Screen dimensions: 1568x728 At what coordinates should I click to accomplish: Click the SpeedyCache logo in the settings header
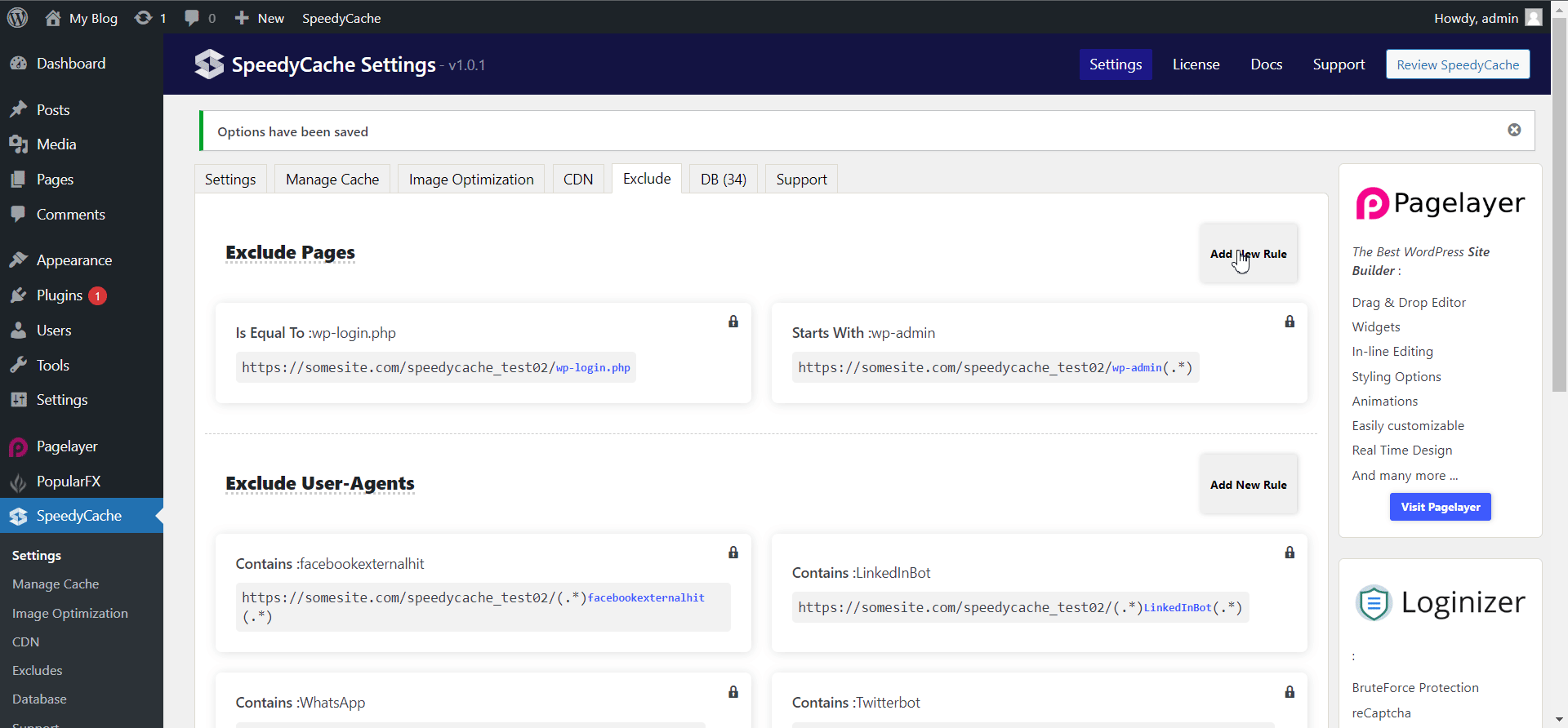click(x=209, y=64)
